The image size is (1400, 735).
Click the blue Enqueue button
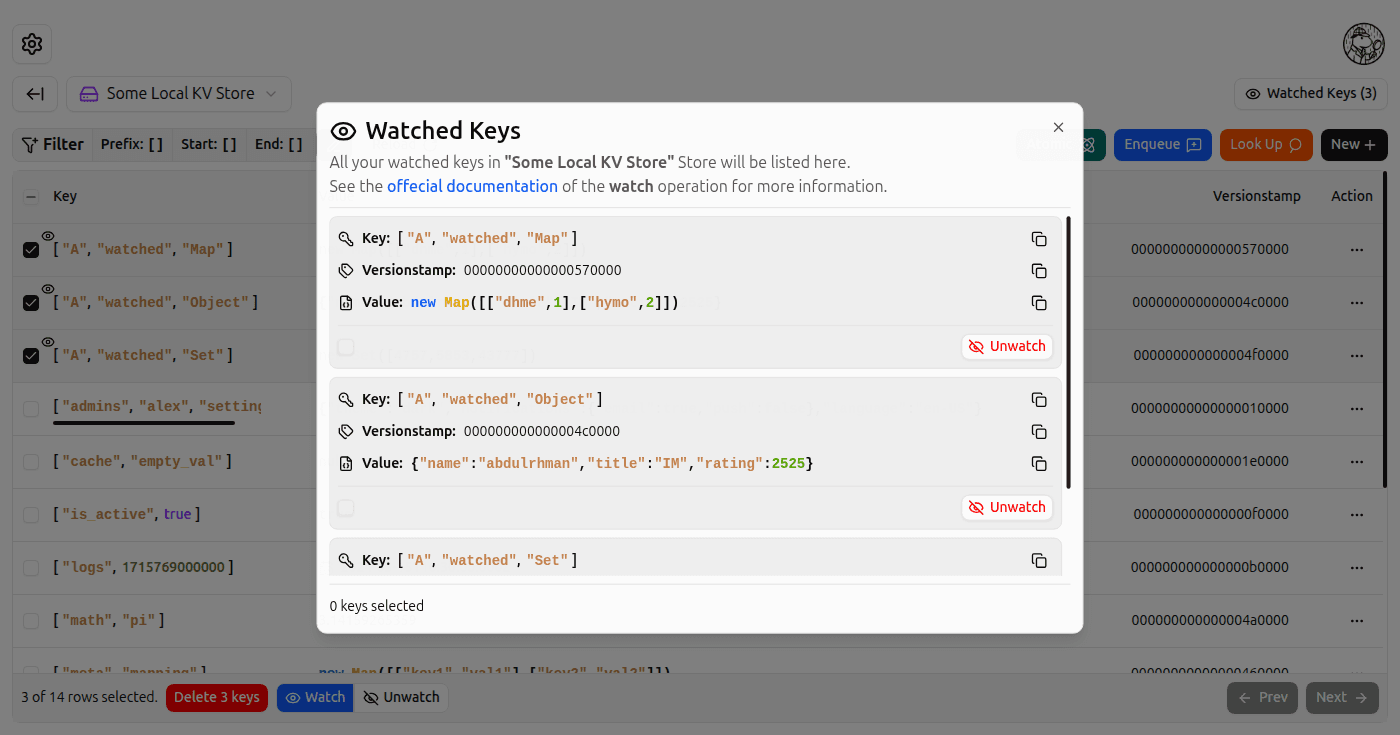pos(1163,144)
